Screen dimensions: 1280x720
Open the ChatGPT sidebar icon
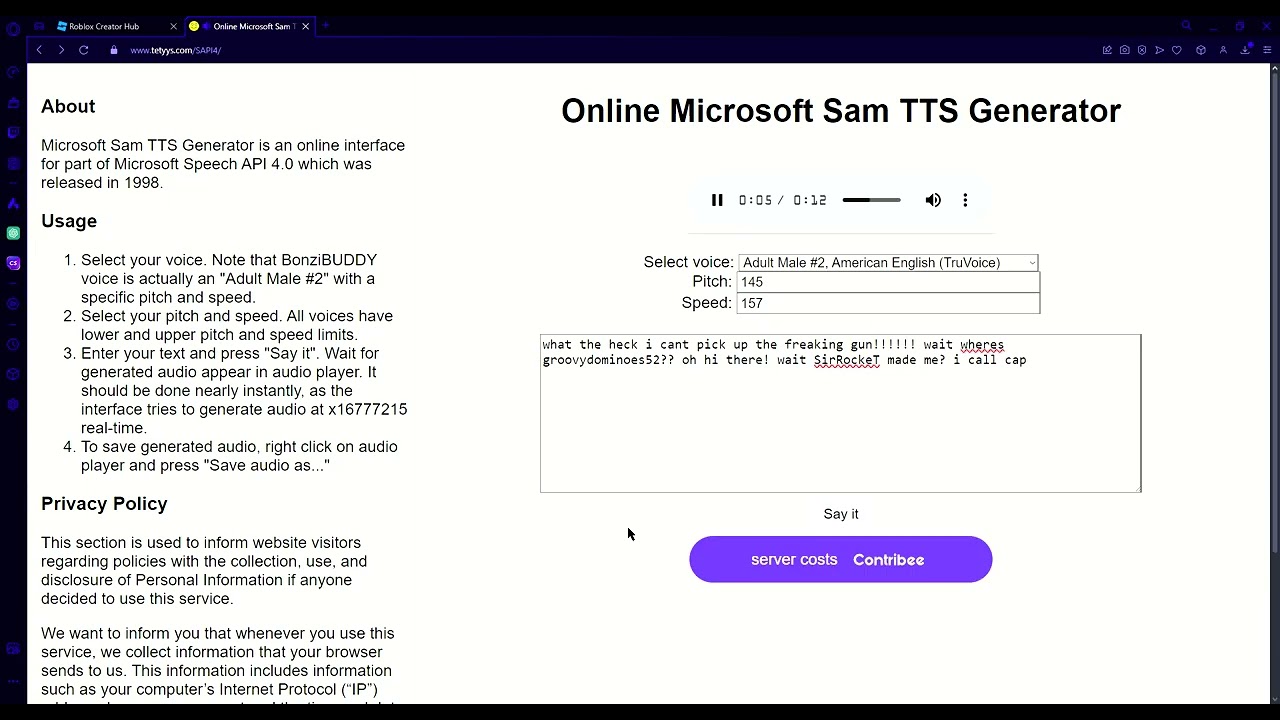point(13,233)
